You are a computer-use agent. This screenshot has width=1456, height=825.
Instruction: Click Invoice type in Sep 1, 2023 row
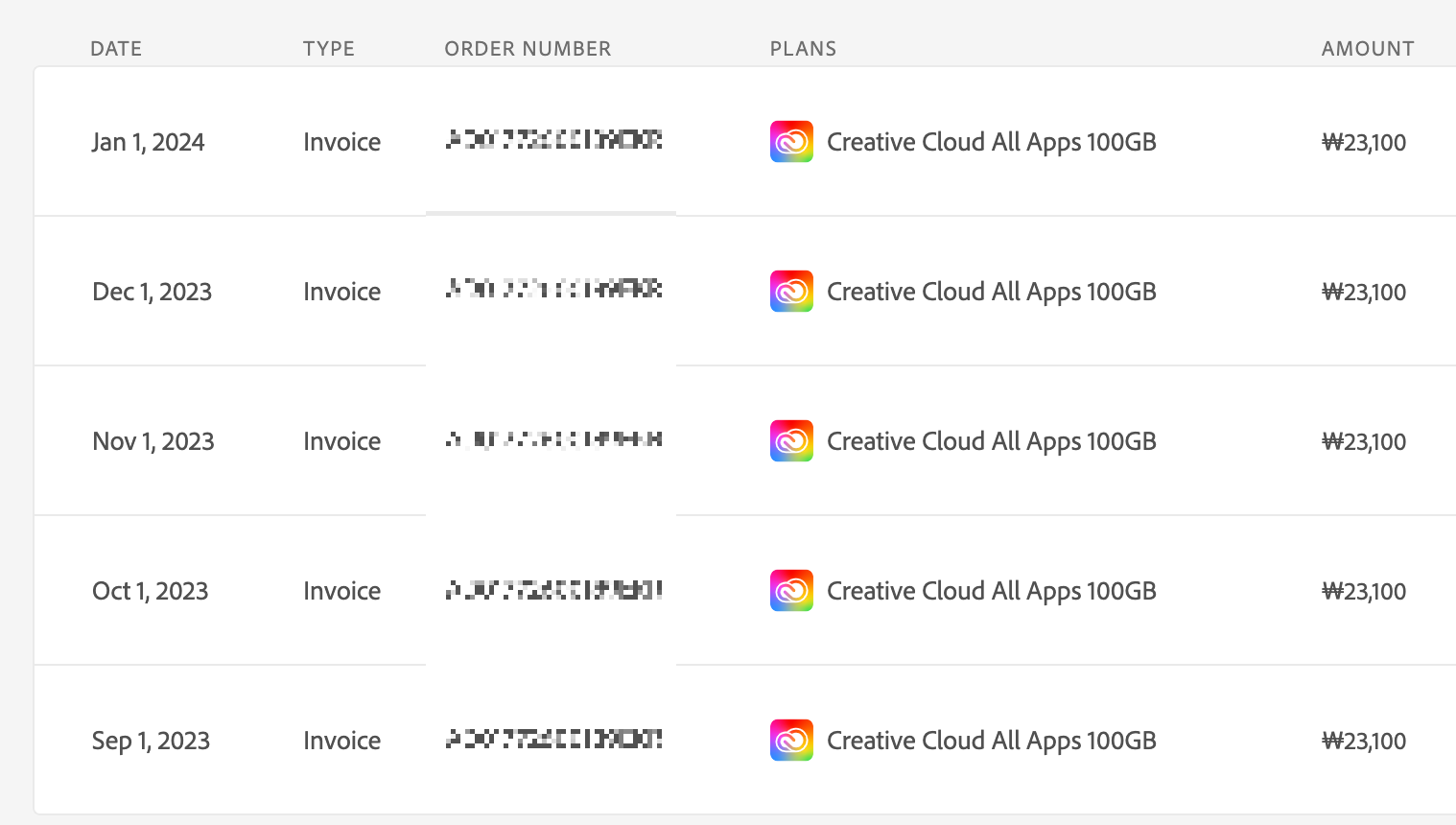click(342, 741)
